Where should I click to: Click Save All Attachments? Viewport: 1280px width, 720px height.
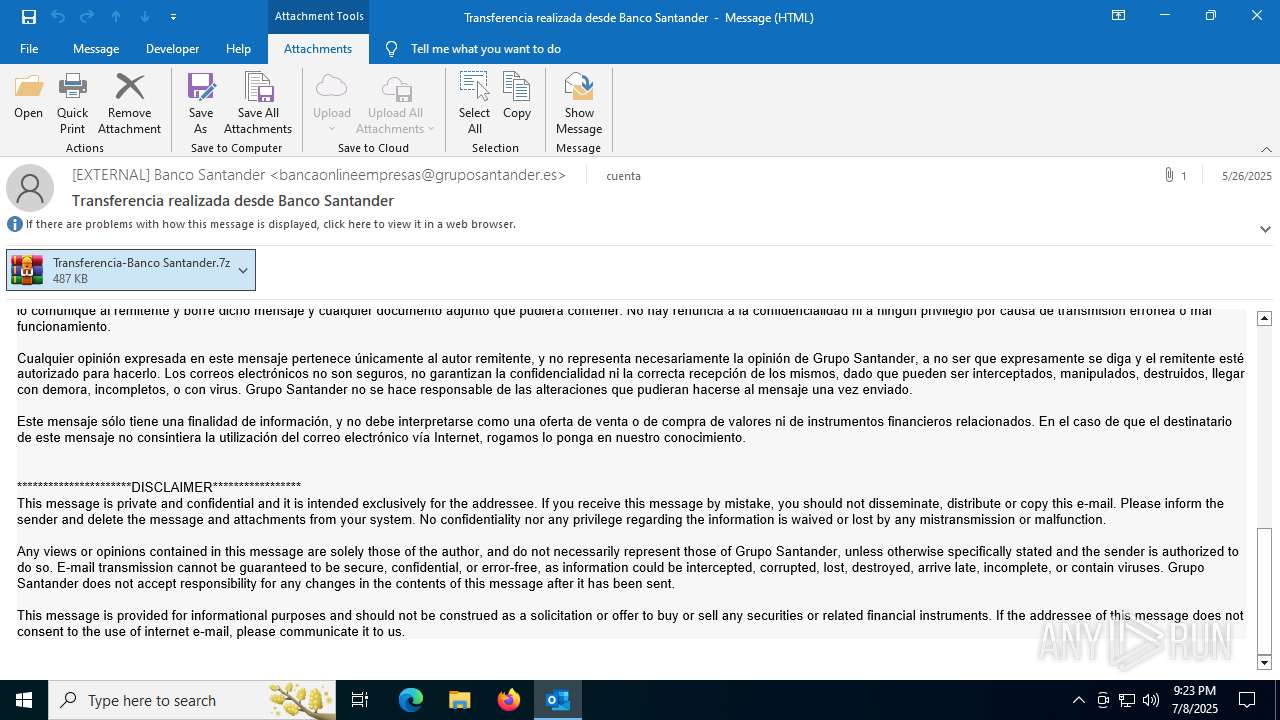(258, 104)
